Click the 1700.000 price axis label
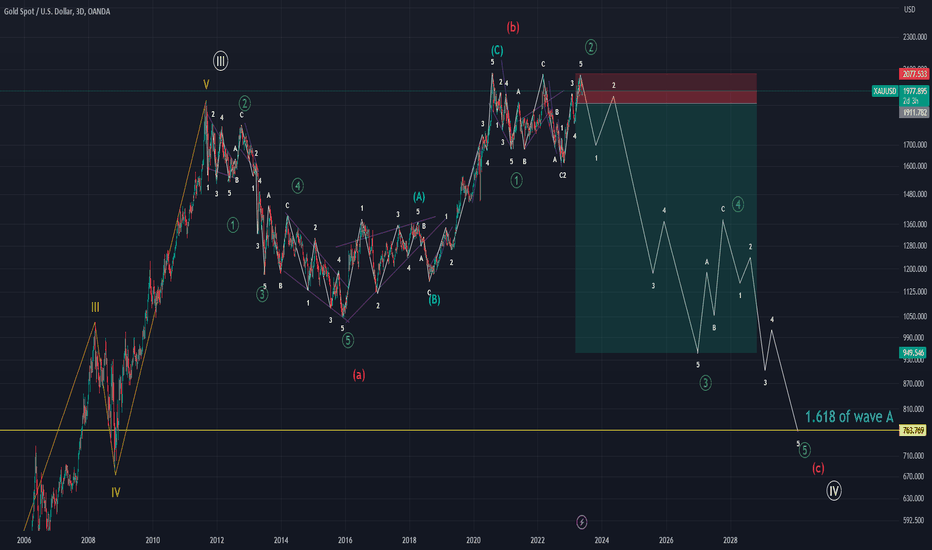 (x=914, y=144)
